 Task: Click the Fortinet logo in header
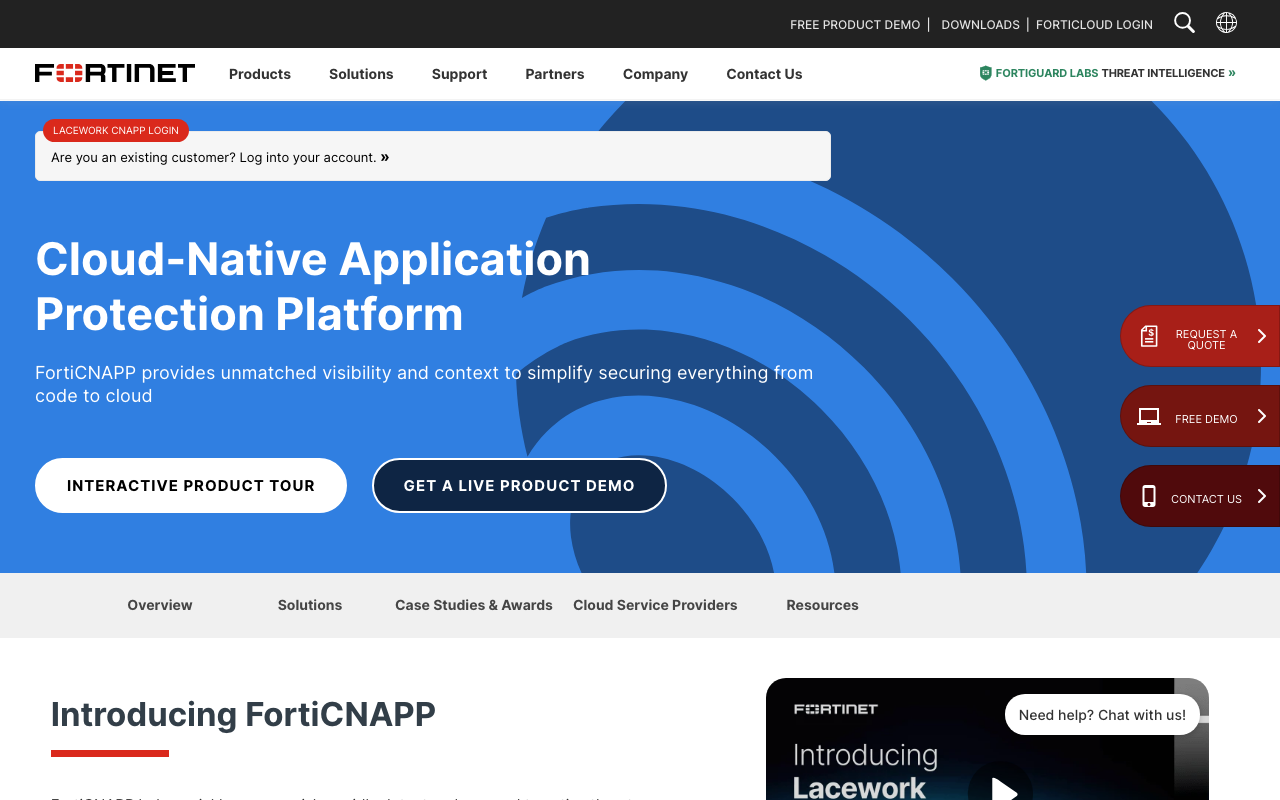coord(115,73)
